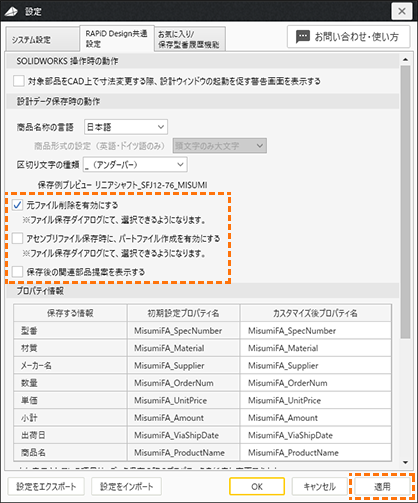Viewport: 418px width, 503px height.
Task: Click the SOLIDWORKS 操作時の動作 section header
Action: [202, 61]
